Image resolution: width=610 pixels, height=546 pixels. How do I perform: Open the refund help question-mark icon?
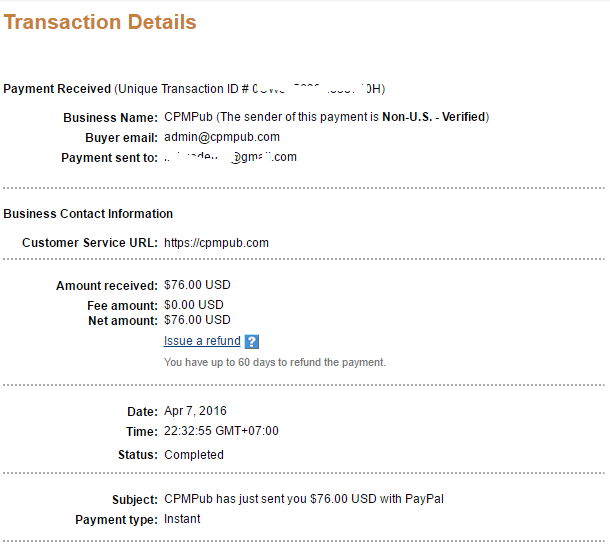[252, 342]
